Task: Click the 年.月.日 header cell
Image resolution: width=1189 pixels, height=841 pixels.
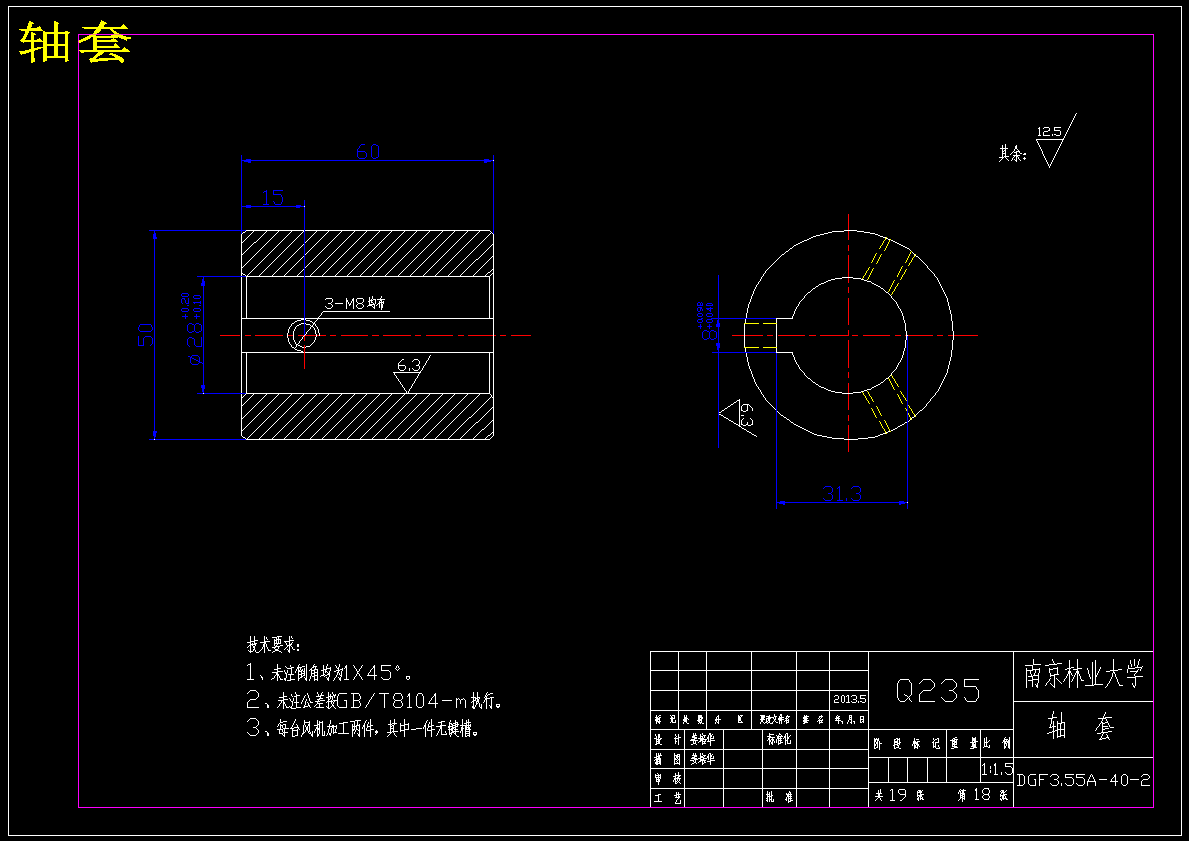Action: coord(849,720)
